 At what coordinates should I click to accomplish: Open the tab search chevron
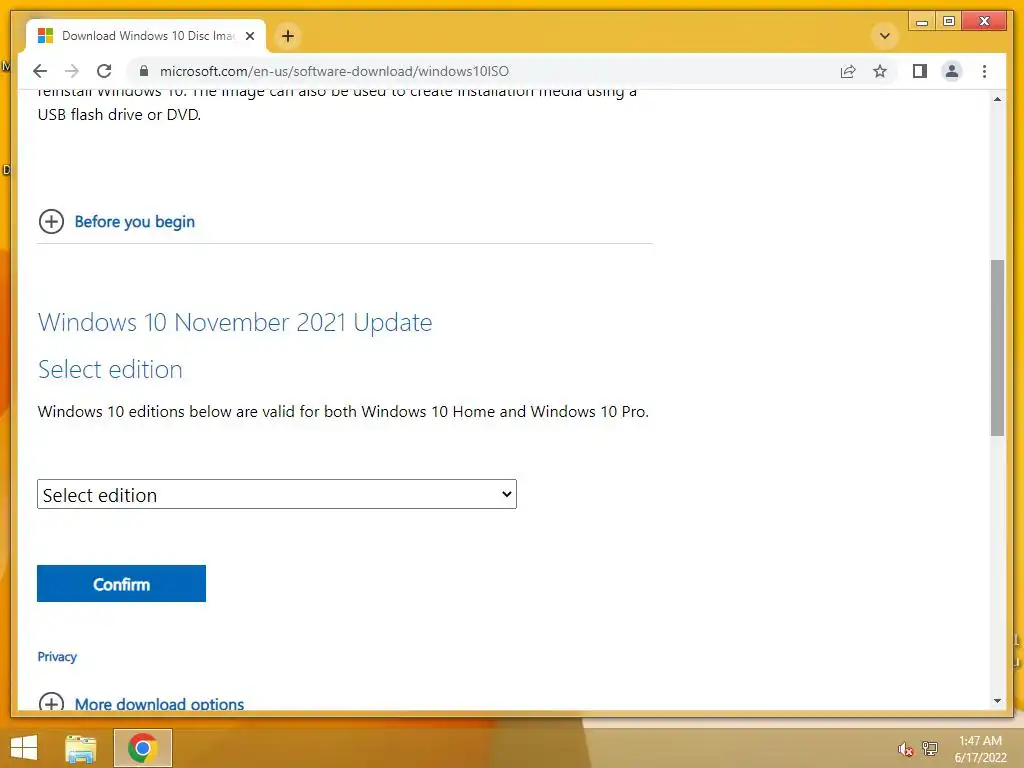885,36
